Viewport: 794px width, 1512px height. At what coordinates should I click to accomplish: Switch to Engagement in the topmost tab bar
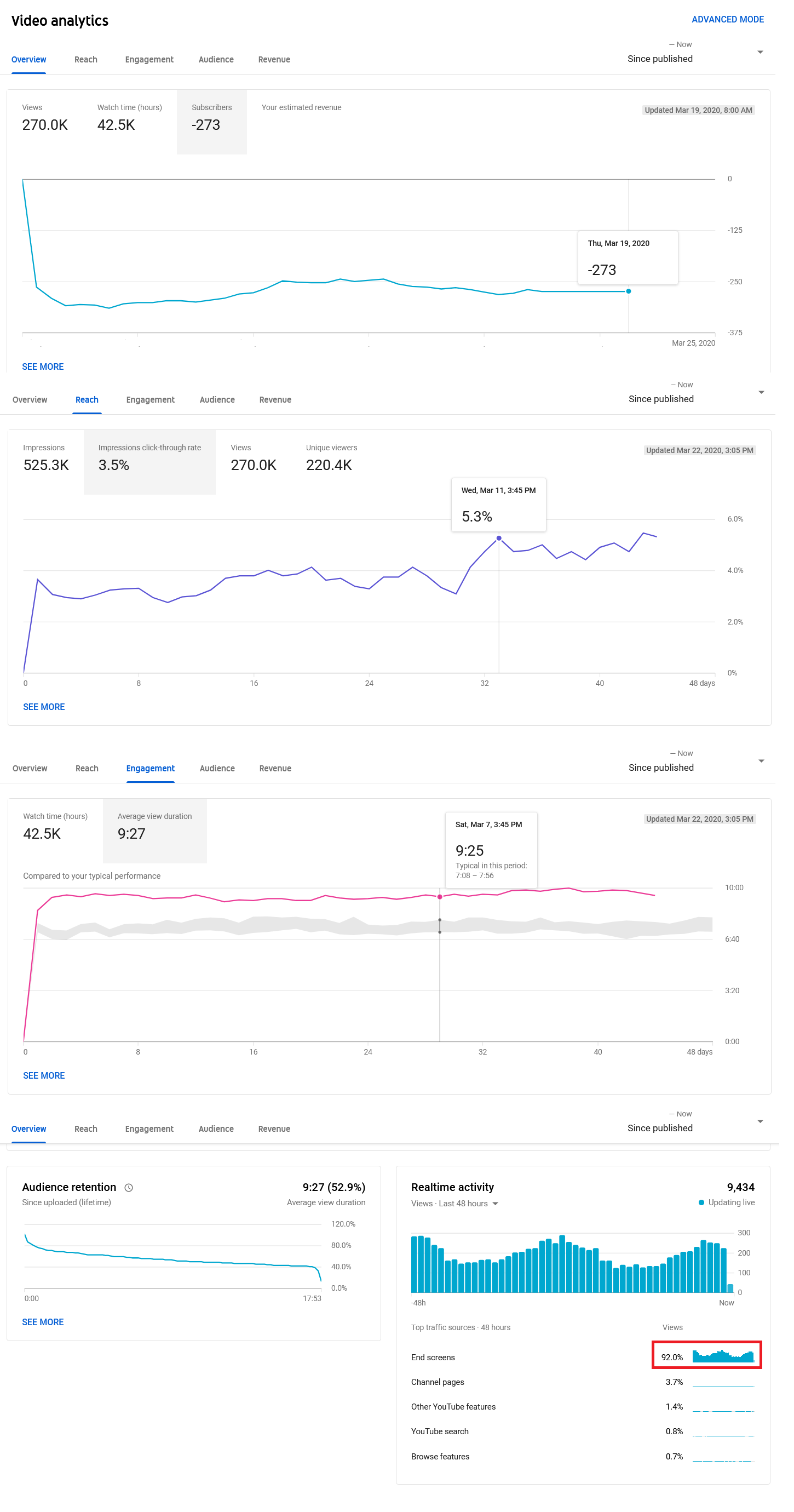pos(149,59)
